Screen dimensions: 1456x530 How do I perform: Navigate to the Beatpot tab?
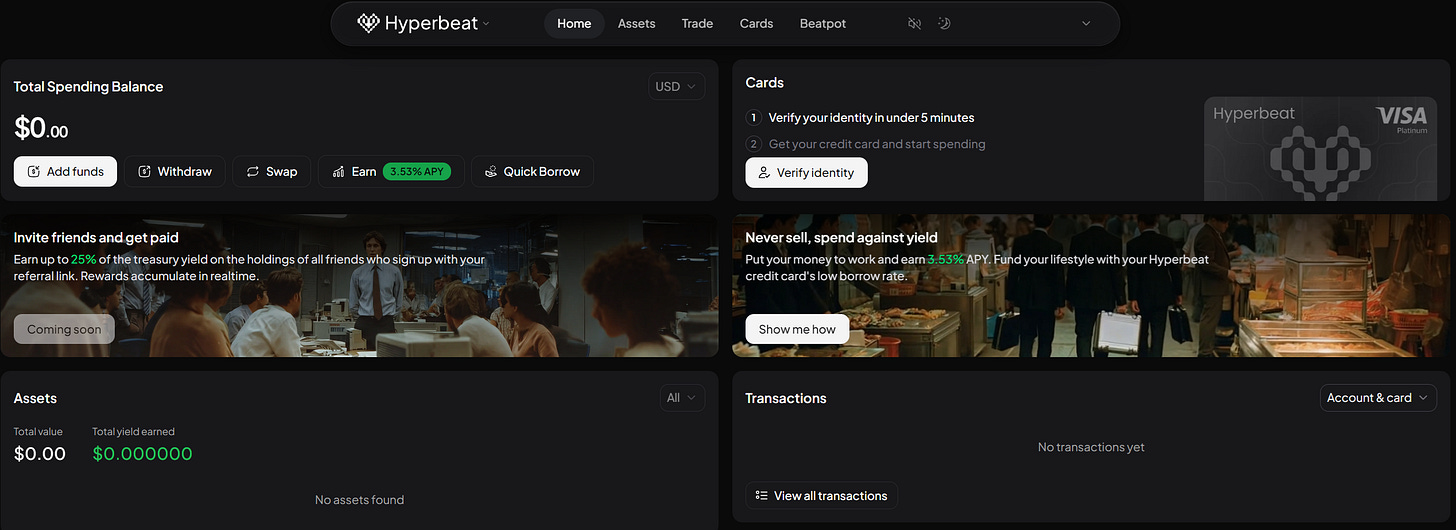(x=823, y=23)
